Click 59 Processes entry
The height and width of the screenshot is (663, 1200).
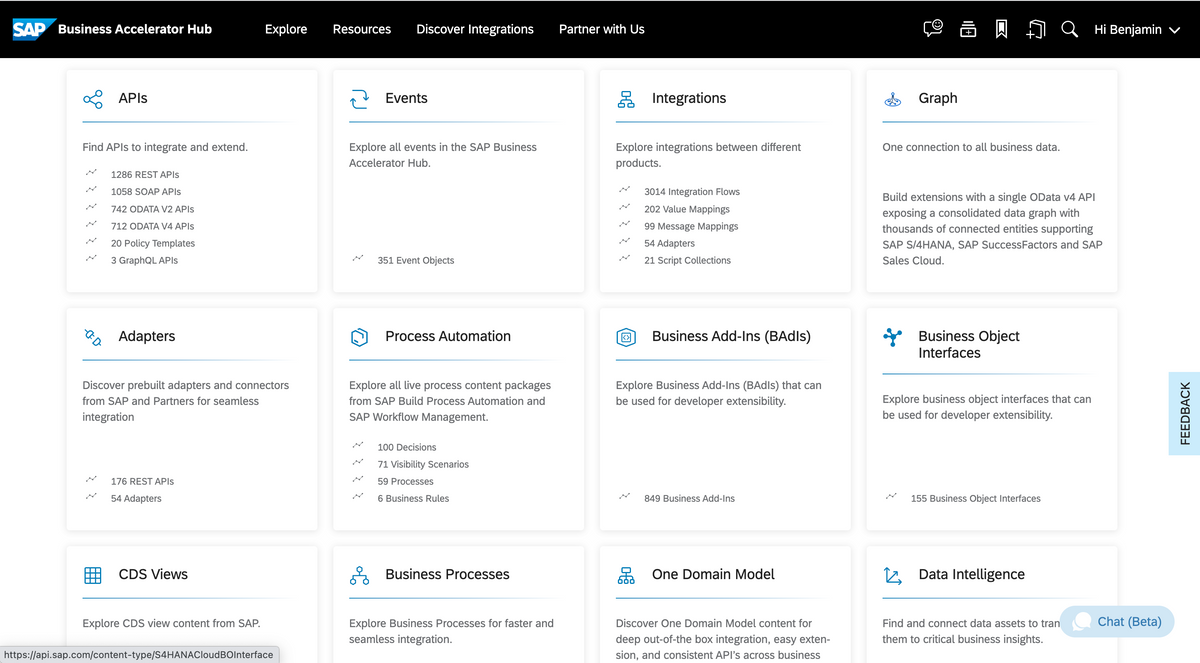(405, 481)
